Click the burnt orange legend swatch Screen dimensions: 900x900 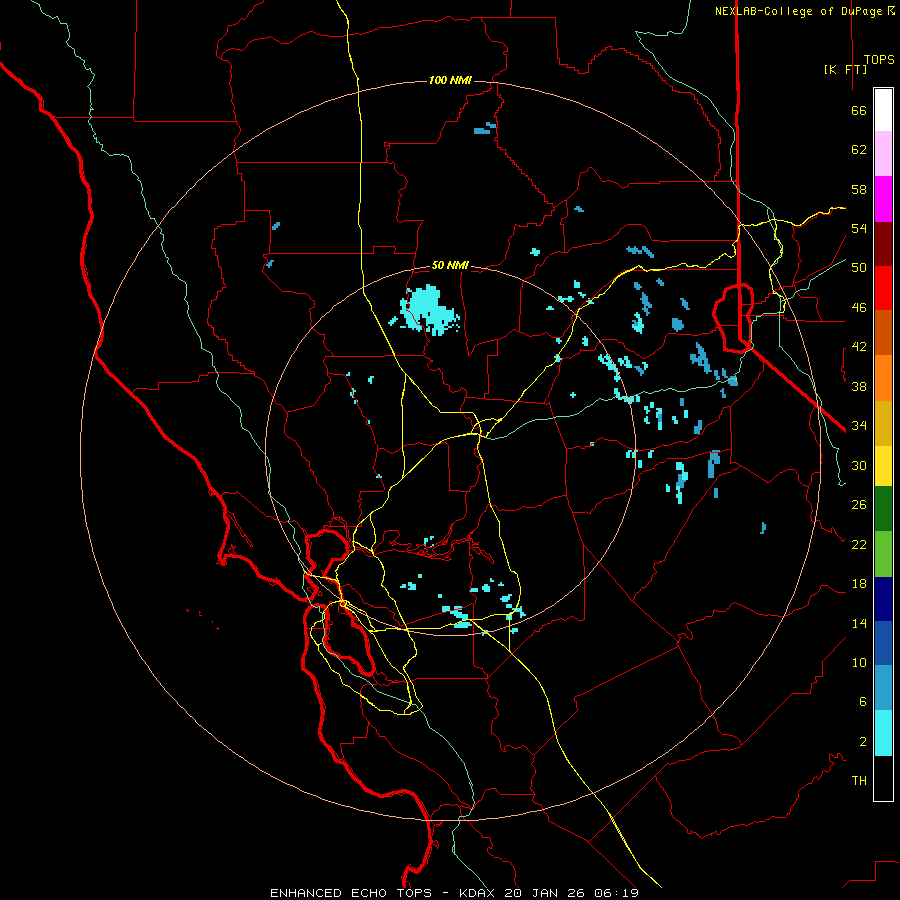[x=883, y=333]
